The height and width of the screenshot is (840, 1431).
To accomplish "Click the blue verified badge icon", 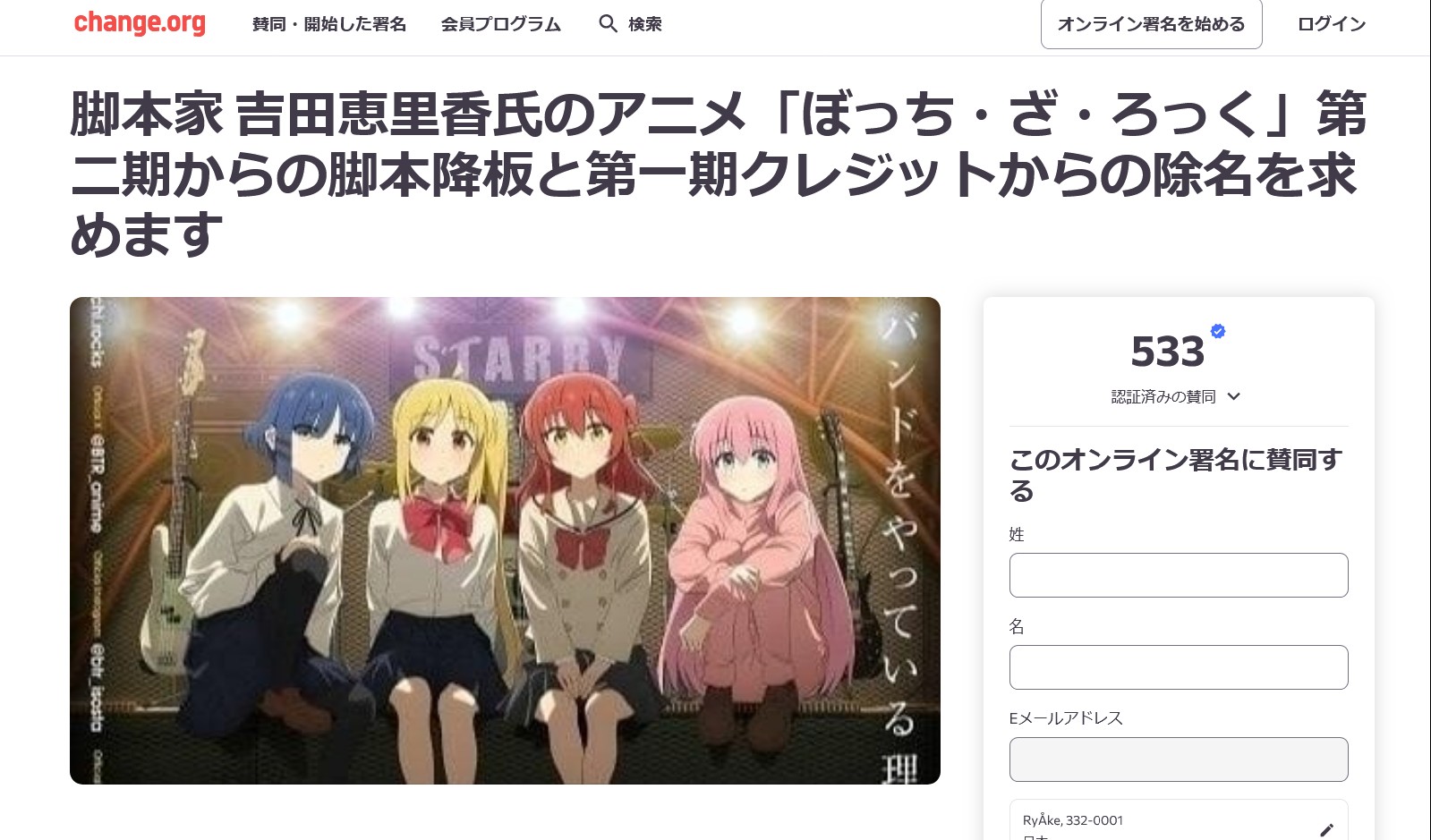I will [x=1218, y=331].
